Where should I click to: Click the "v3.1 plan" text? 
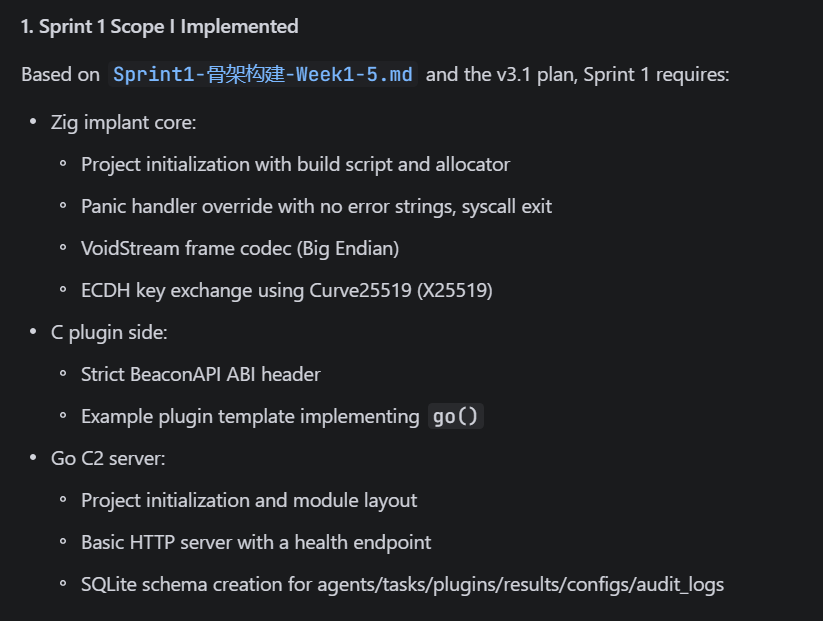pos(532,75)
